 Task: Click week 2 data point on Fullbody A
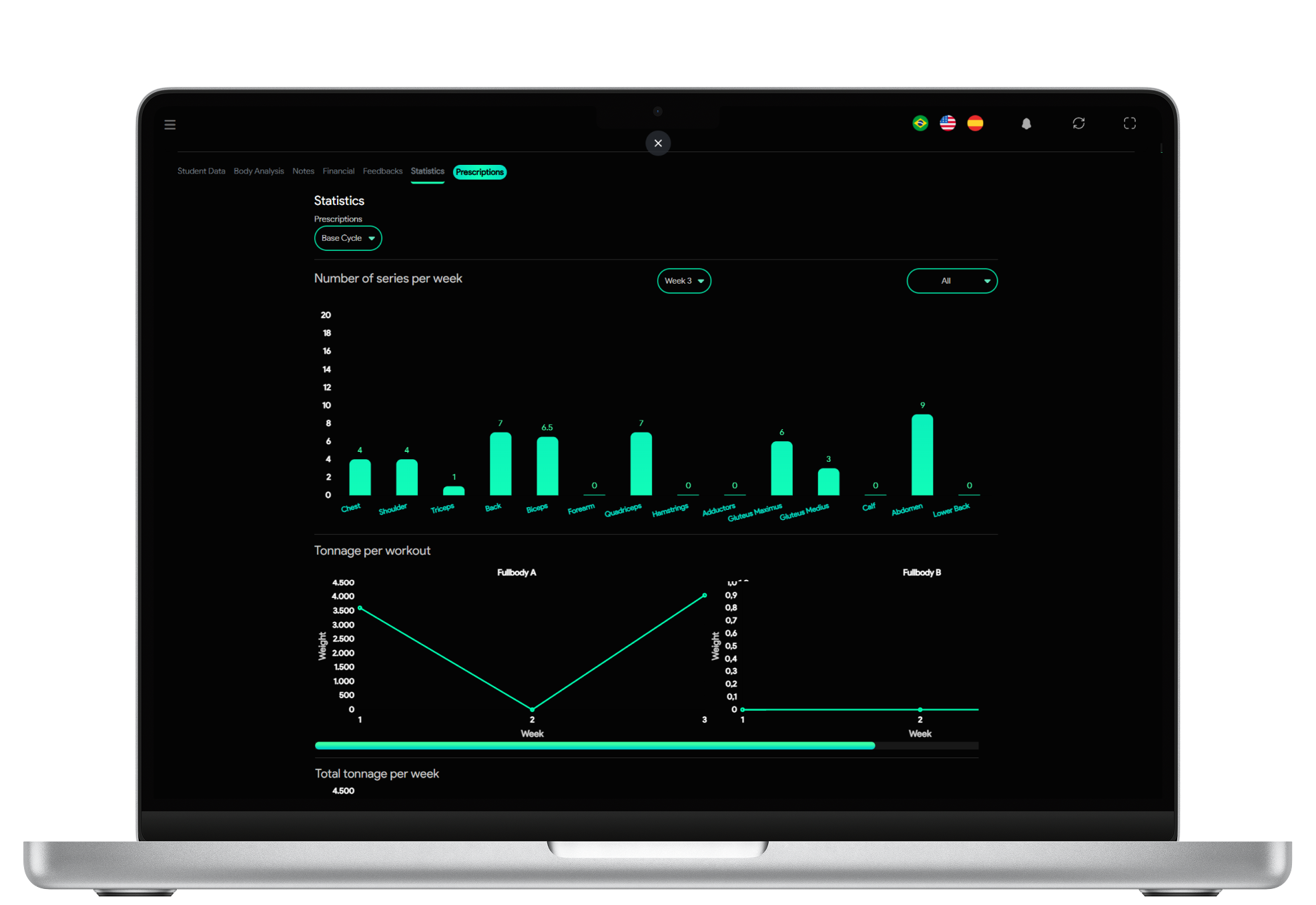(532, 709)
